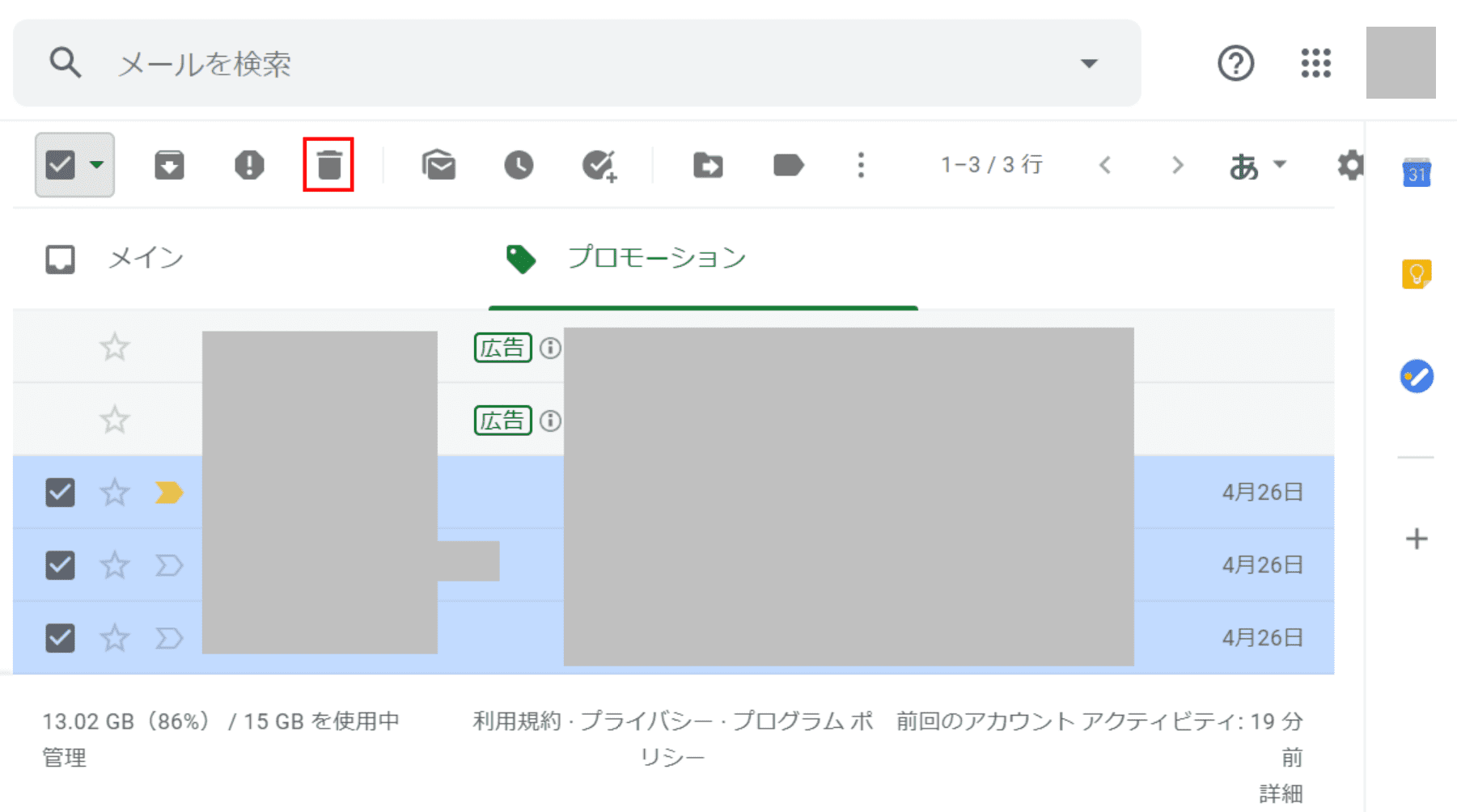The height and width of the screenshot is (812, 1457).
Task: Focus the メールを検索 search field
Action: 576,63
